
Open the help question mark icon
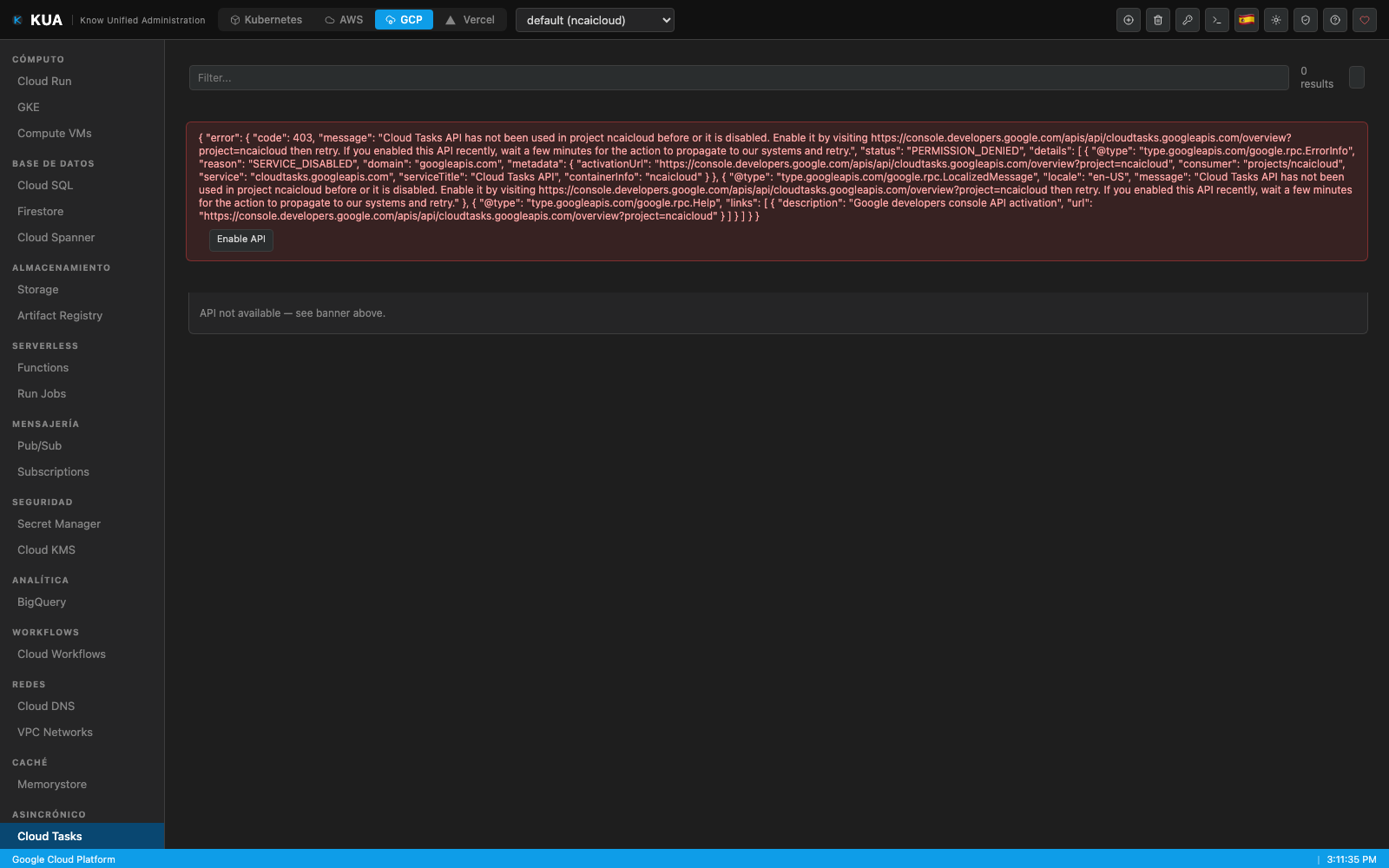point(1335,20)
